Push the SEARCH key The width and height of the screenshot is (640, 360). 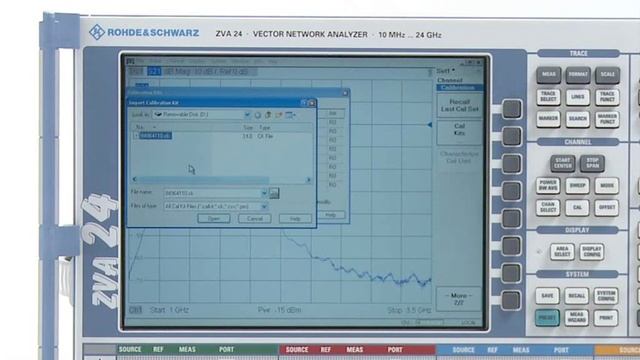[578, 119]
